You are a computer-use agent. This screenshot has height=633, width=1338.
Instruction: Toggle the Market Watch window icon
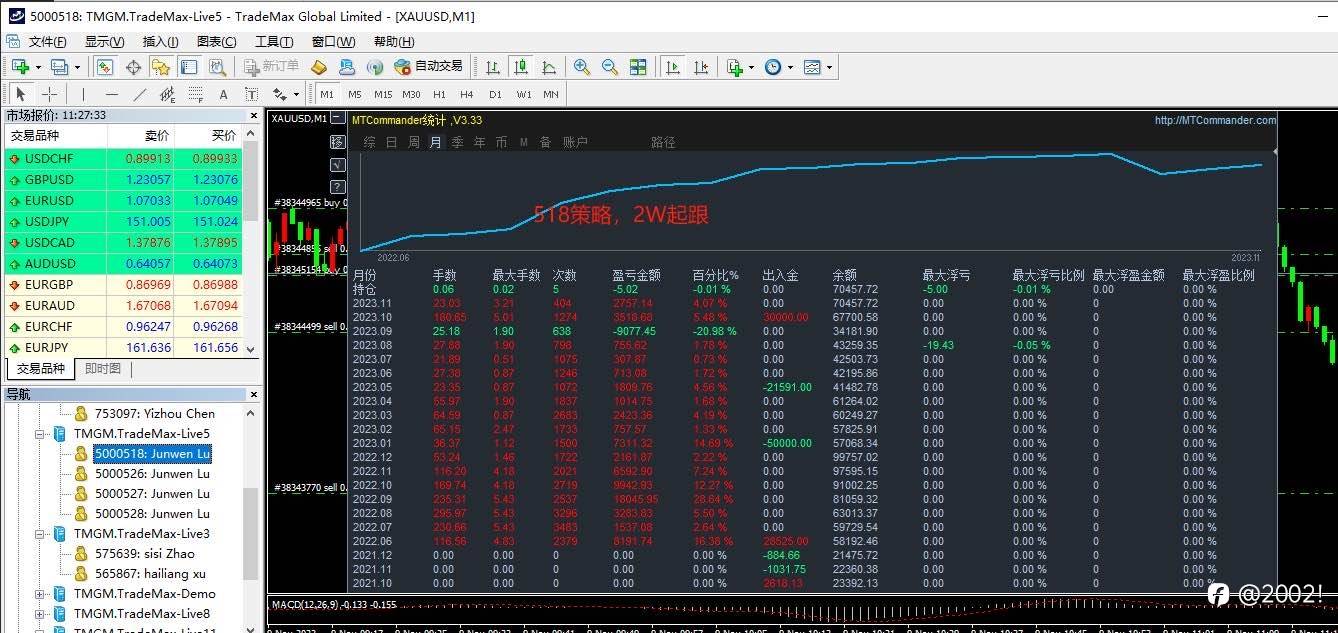(x=105, y=67)
